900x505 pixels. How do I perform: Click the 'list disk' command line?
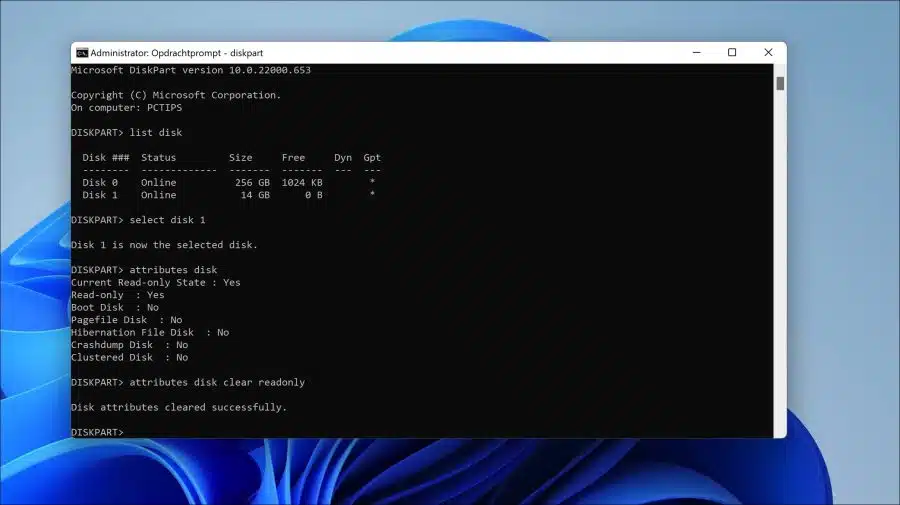pyautogui.click(x=126, y=133)
